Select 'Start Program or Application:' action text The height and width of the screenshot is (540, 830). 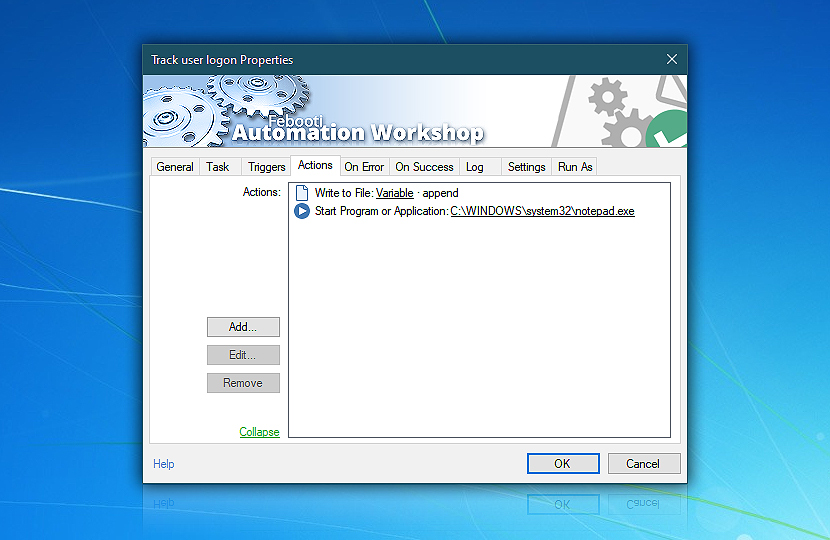point(382,211)
